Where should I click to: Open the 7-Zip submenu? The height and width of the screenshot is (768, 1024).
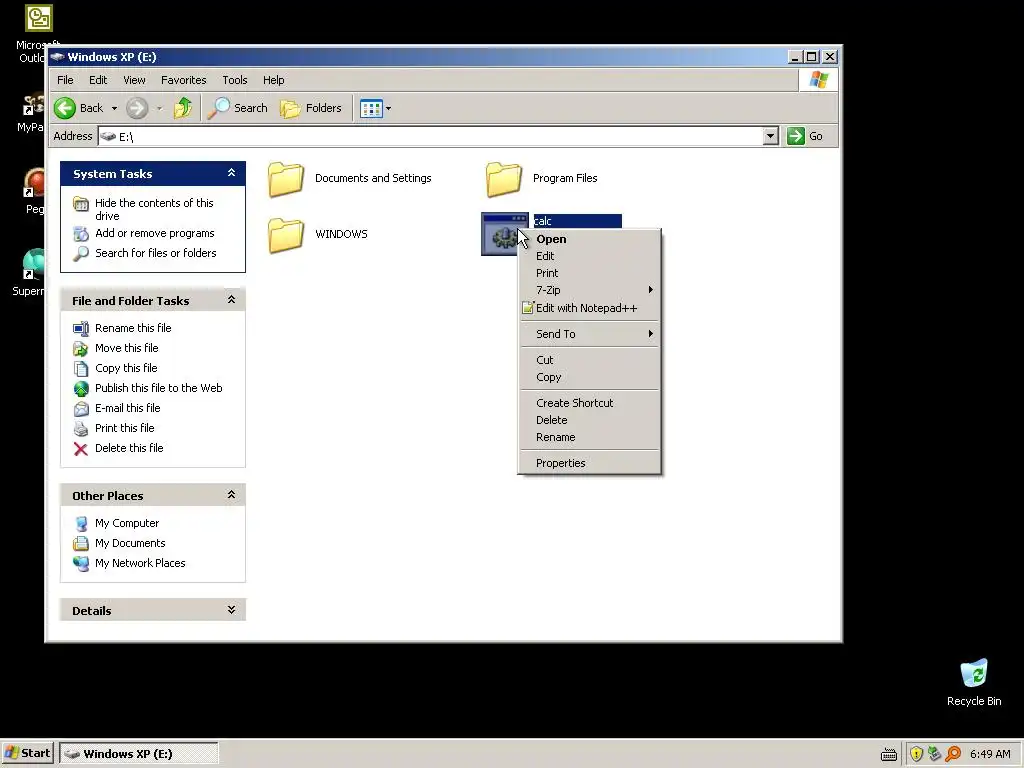click(x=589, y=290)
